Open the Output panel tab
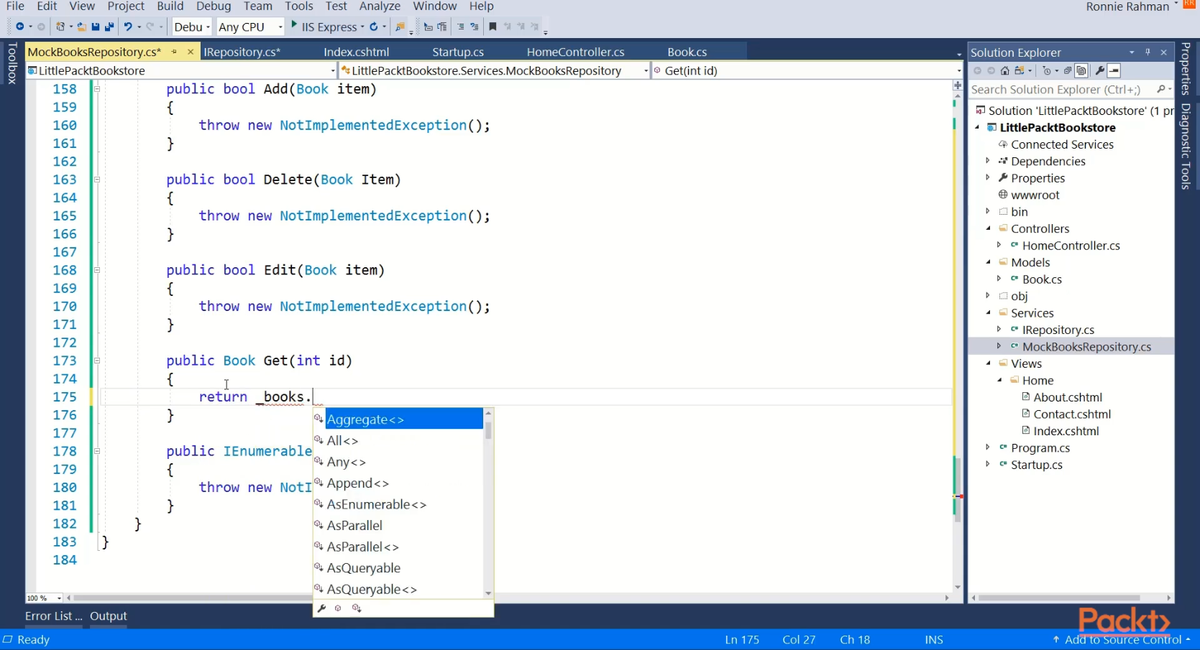Viewport: 1200px width, 650px height. click(108, 616)
